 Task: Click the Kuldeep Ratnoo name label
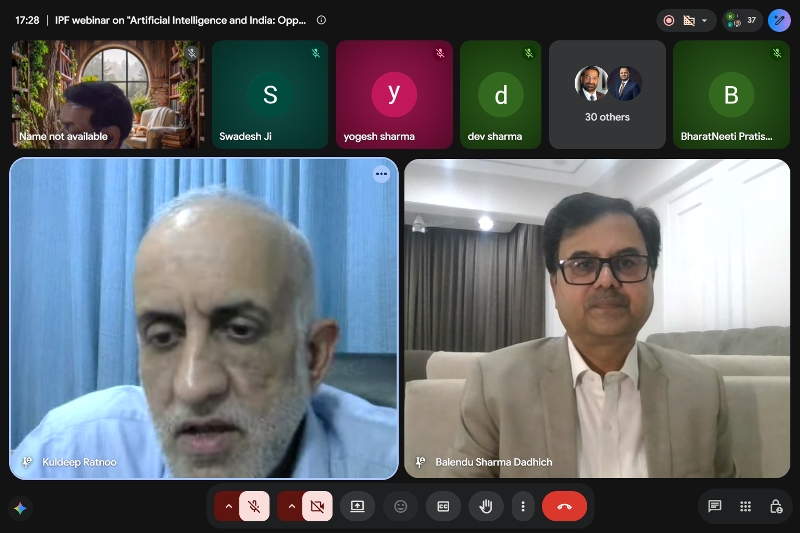79,462
